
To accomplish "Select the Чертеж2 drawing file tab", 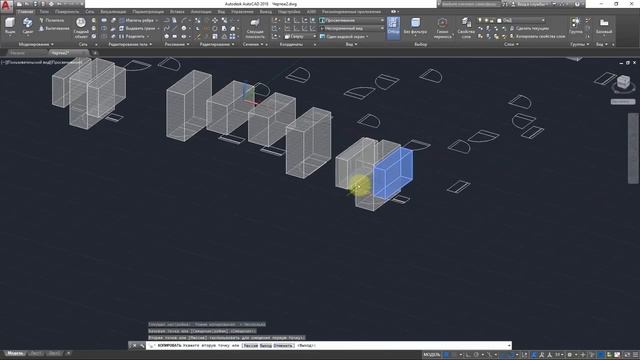I will coord(67,53).
